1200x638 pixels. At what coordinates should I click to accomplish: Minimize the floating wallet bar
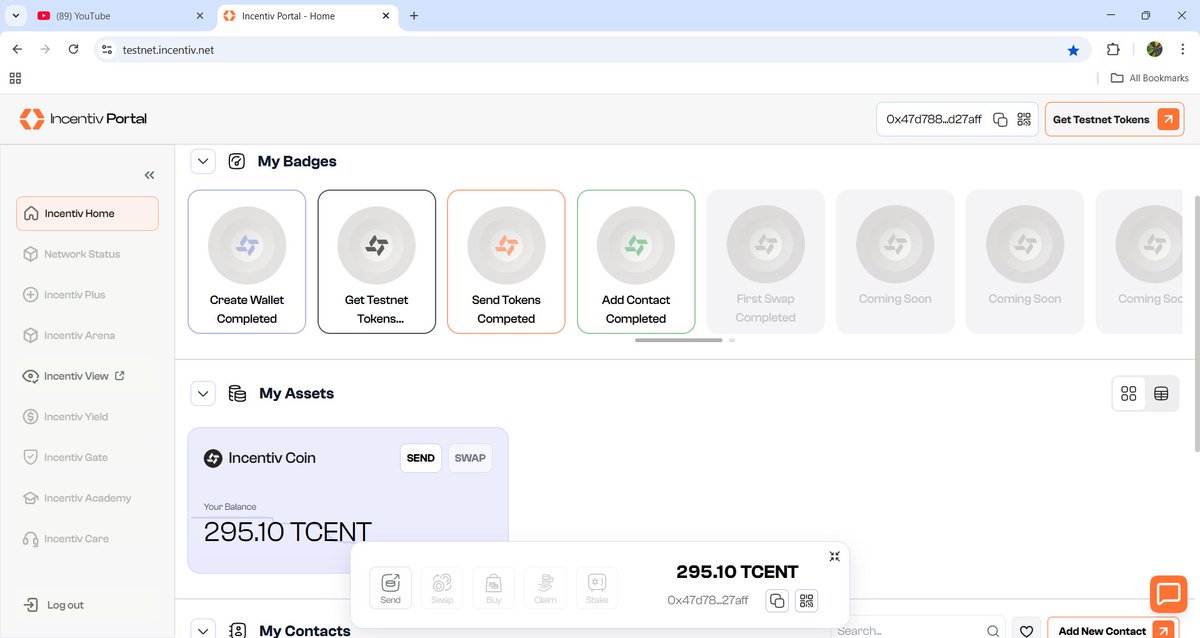834,556
